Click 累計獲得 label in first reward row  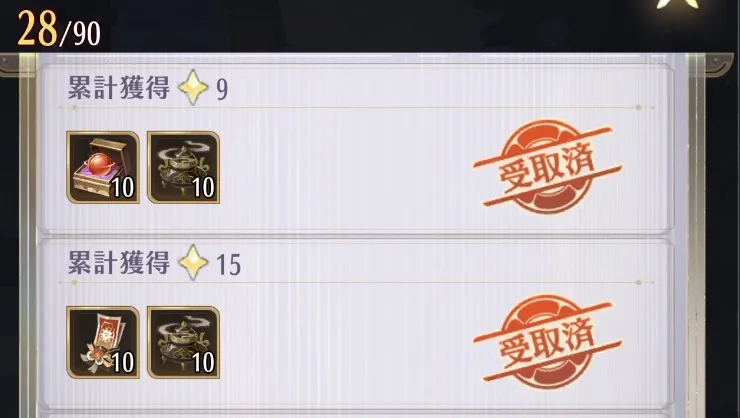pyautogui.click(x=118, y=88)
